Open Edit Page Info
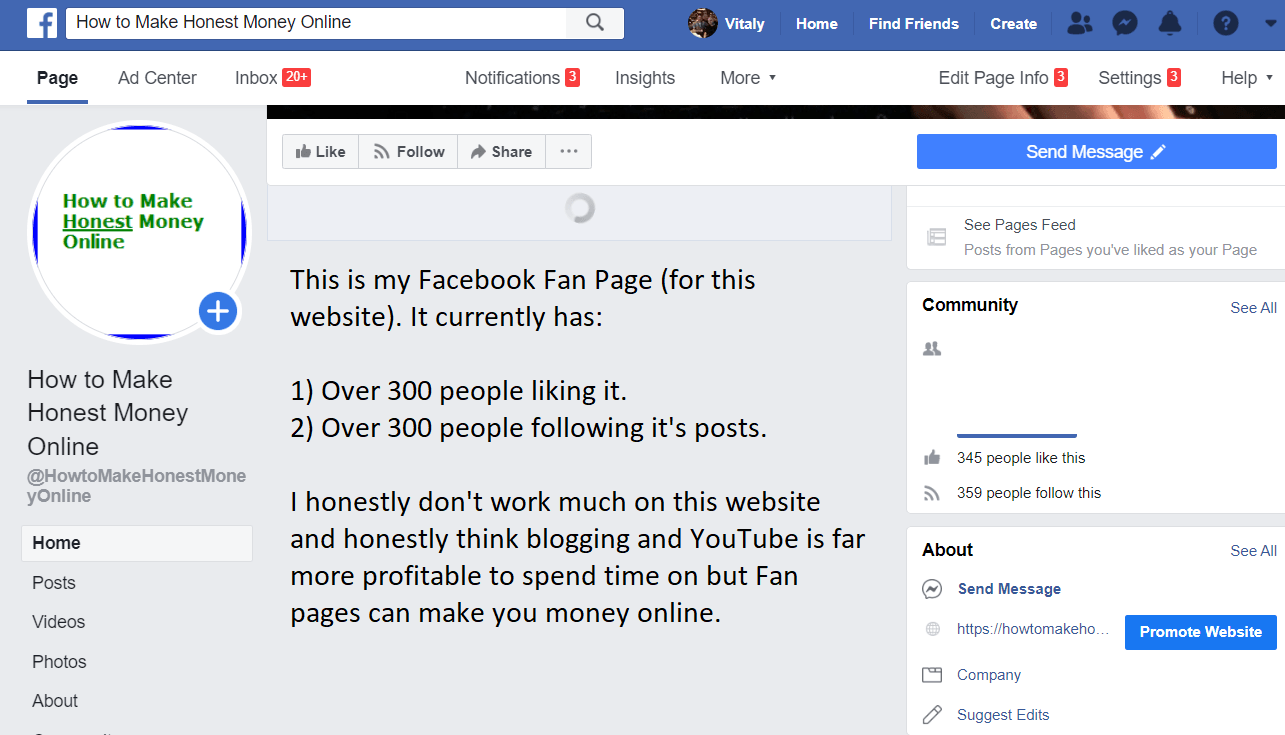 (1003, 78)
